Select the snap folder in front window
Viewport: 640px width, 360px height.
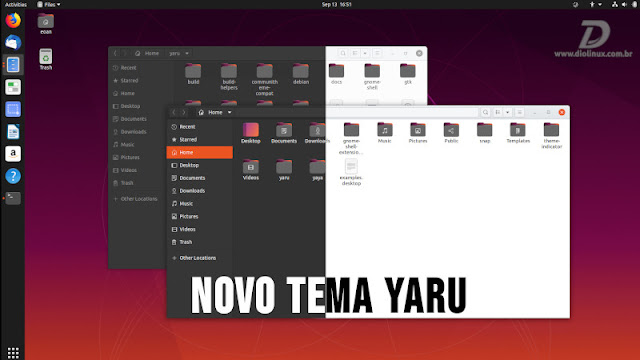(484, 133)
